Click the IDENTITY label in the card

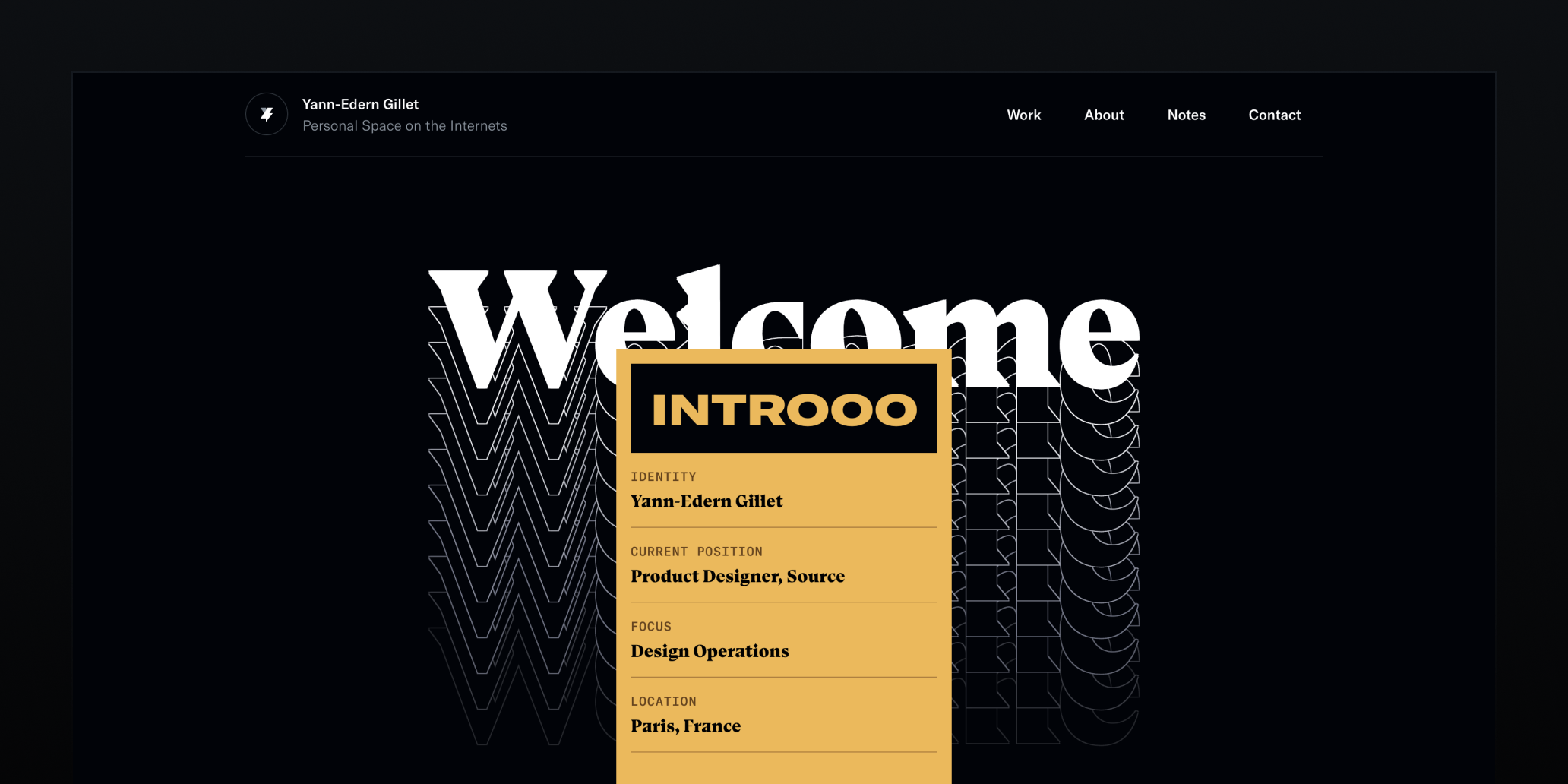(x=663, y=477)
